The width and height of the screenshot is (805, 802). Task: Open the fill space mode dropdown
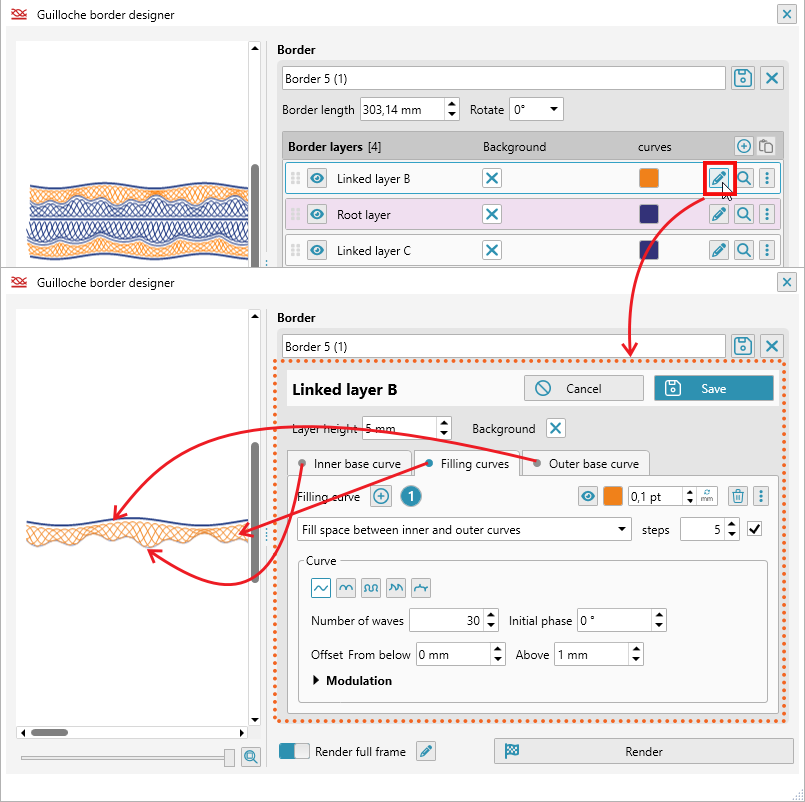(x=464, y=529)
